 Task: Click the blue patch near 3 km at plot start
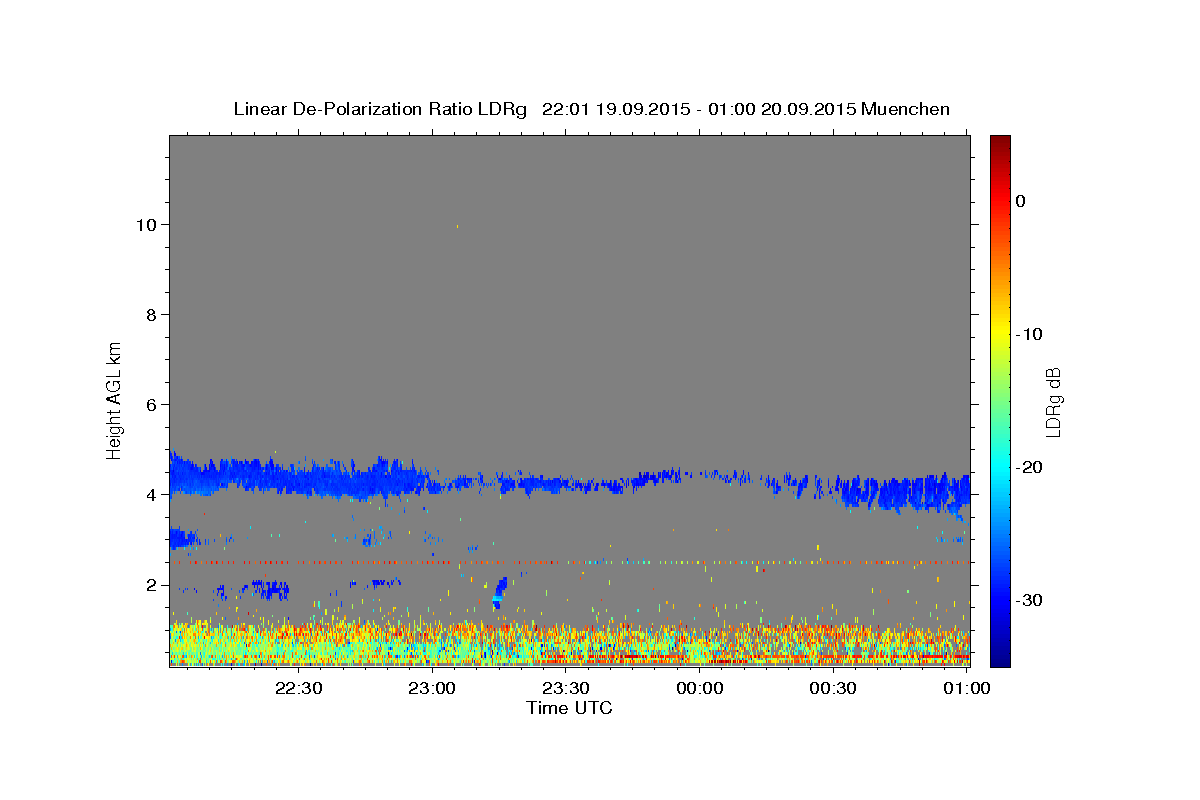[x=183, y=538]
